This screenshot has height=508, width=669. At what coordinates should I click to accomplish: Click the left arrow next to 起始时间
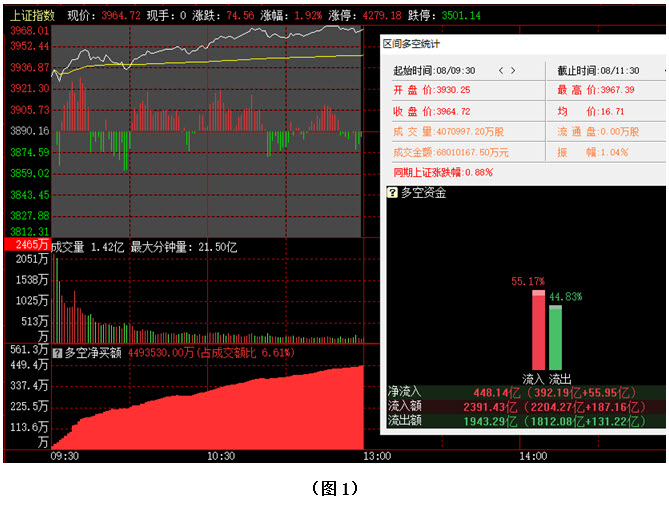tap(501, 71)
